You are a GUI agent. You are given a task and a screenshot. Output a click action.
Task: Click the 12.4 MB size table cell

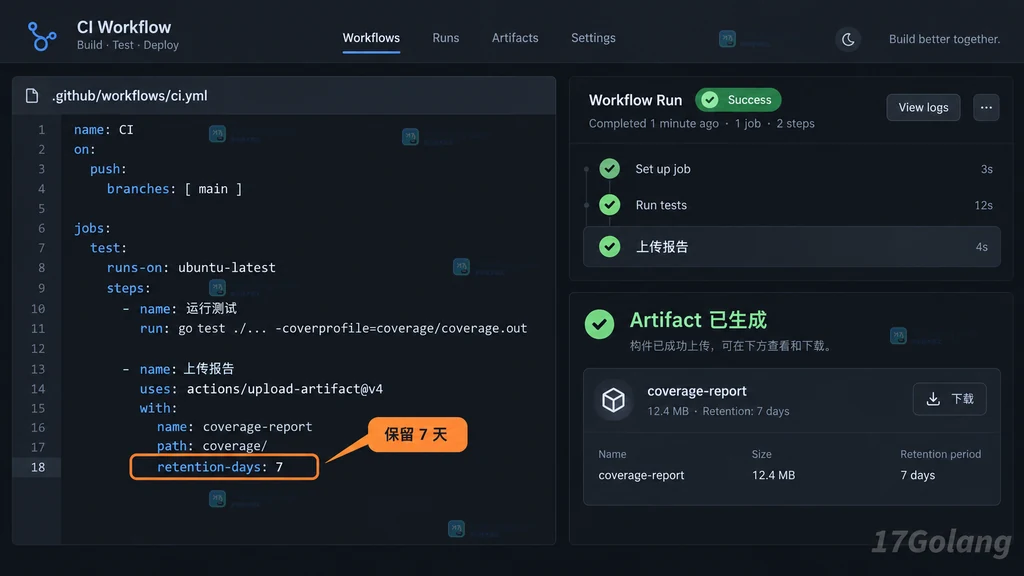tap(773, 475)
